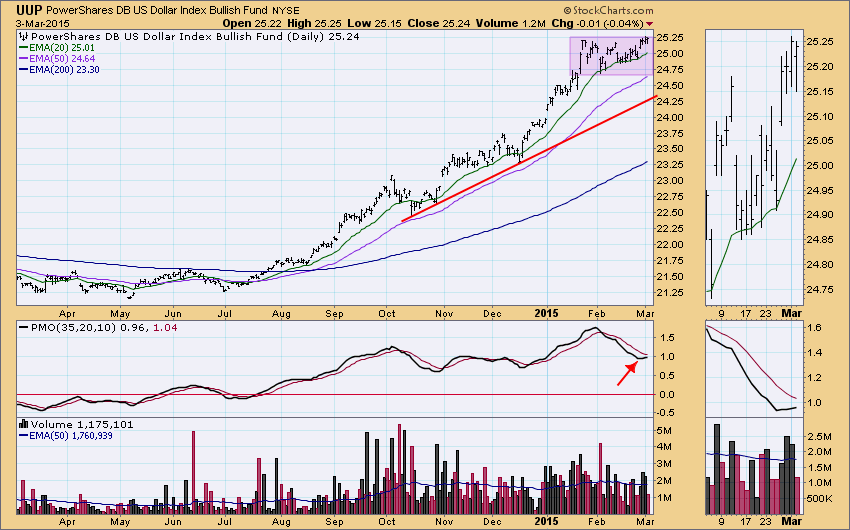Click the 24.85 label on zoomed price axis
This screenshot has width=850, height=530.
[819, 240]
